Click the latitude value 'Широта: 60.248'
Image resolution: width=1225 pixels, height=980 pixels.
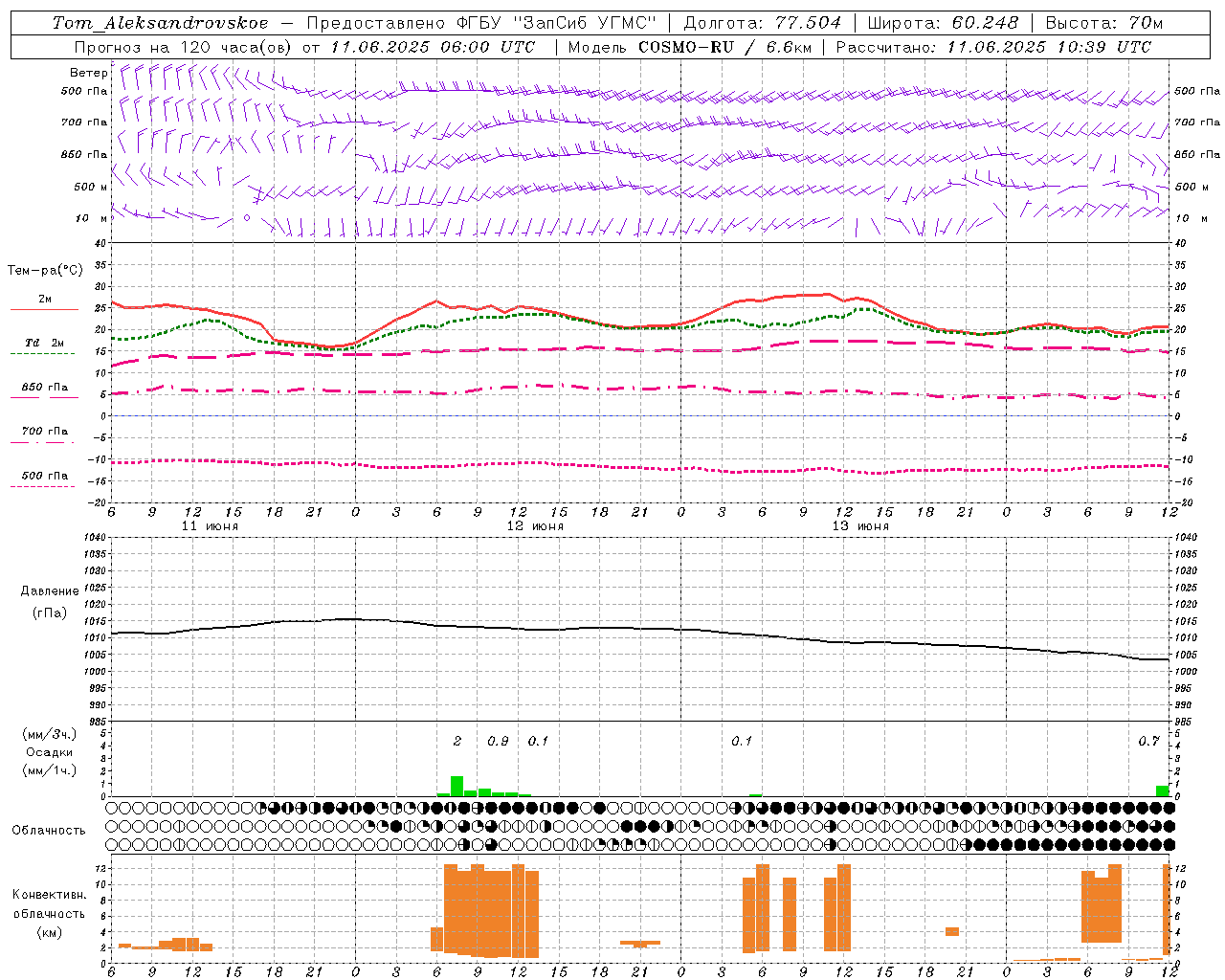click(x=944, y=23)
